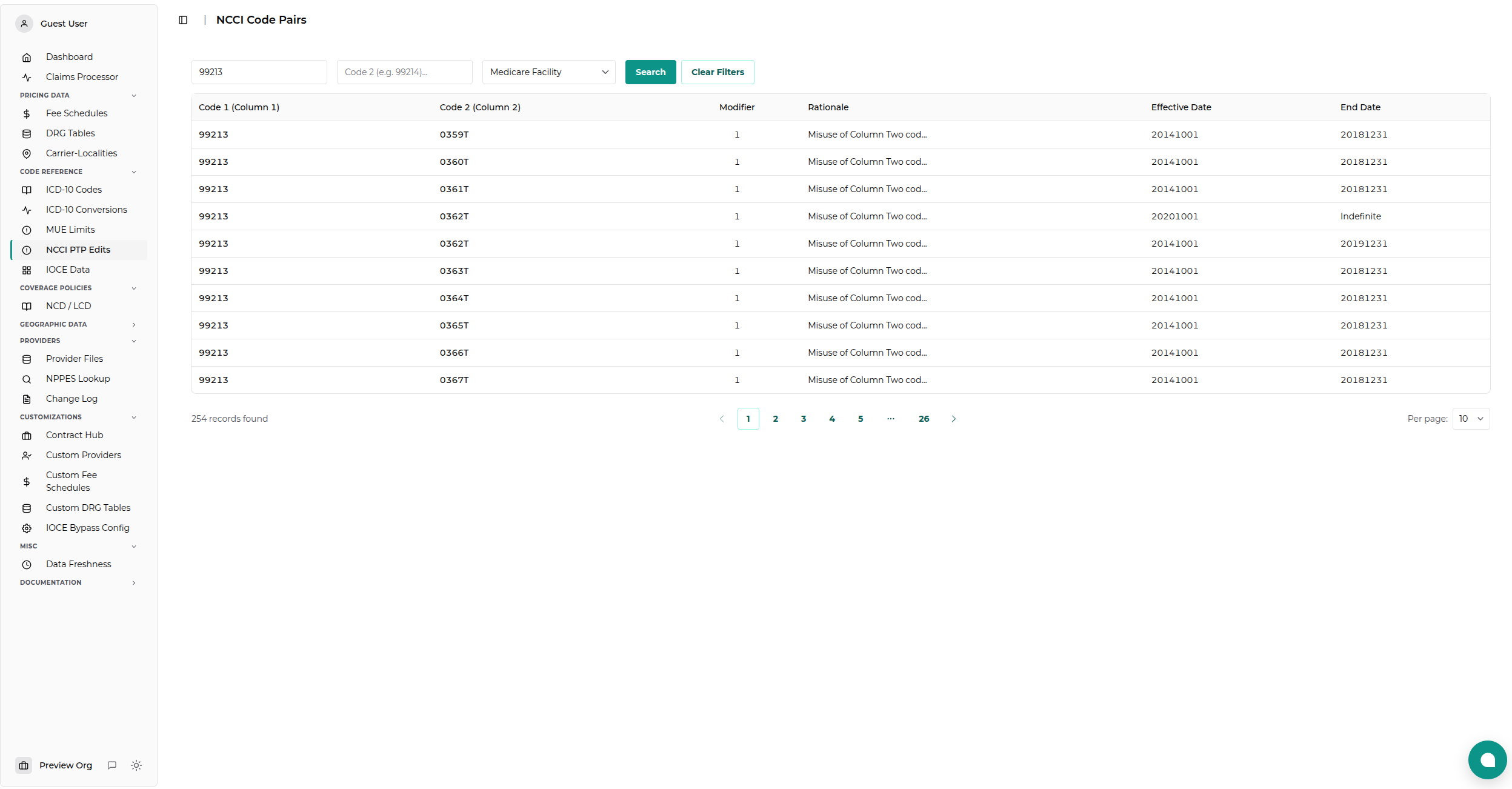Click the Claims Processor activity icon
This screenshot has width=1512, height=789.
(27, 78)
